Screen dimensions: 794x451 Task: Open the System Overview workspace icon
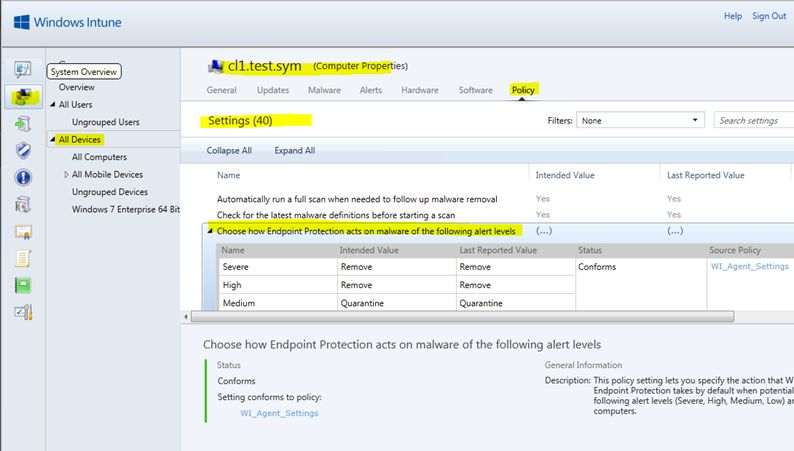click(x=23, y=69)
